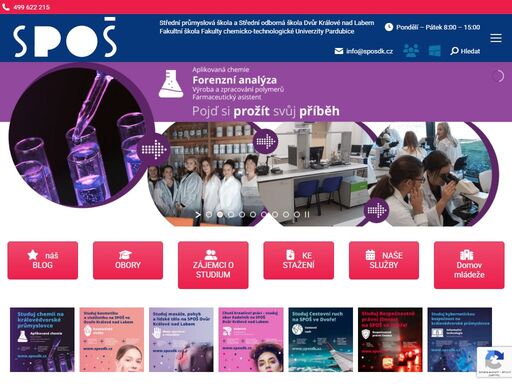The width and height of the screenshot is (512, 384).
Task: Click the phone icon in top bar
Action: click(x=6, y=7)
